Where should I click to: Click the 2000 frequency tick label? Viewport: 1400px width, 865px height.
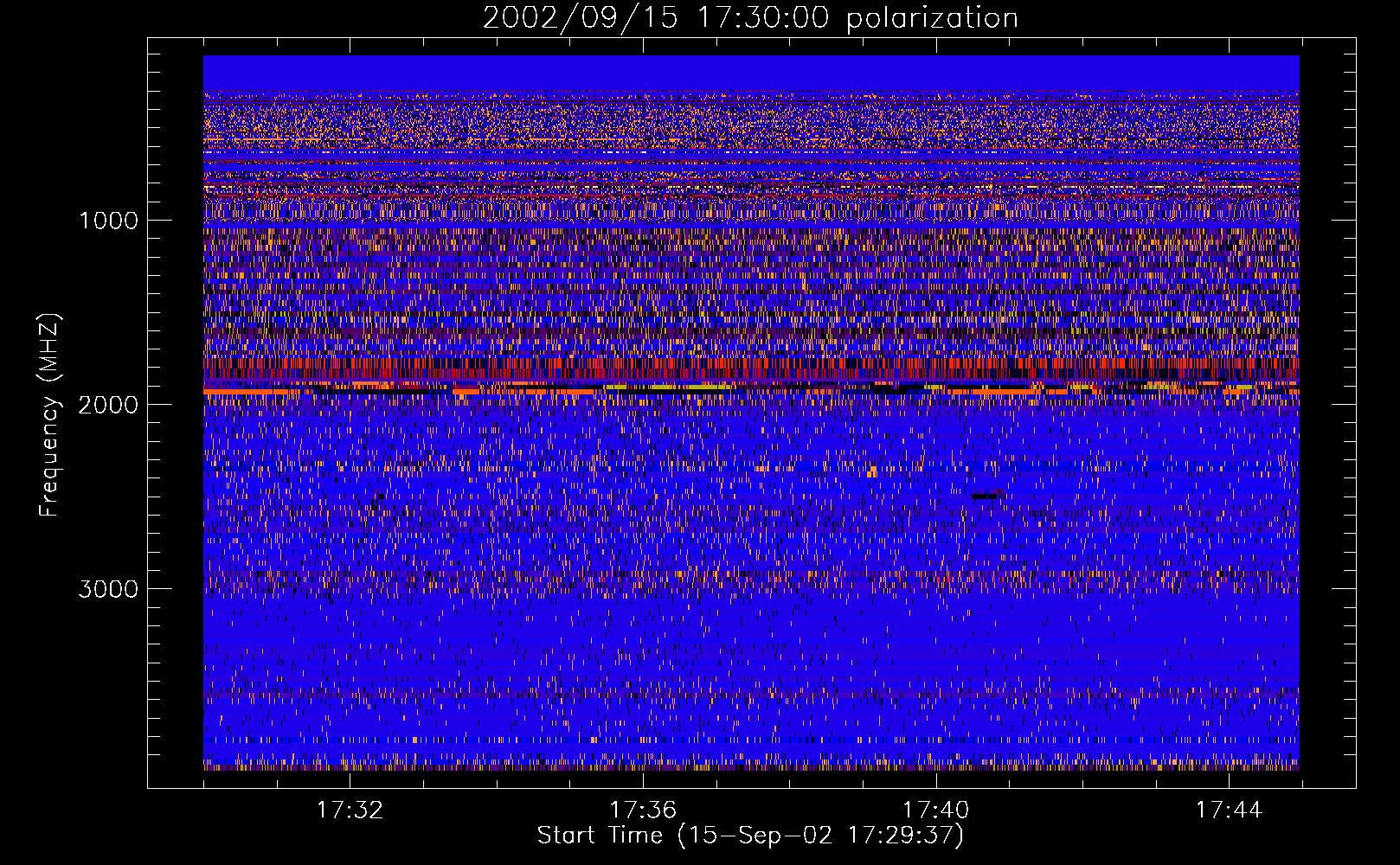(x=108, y=405)
